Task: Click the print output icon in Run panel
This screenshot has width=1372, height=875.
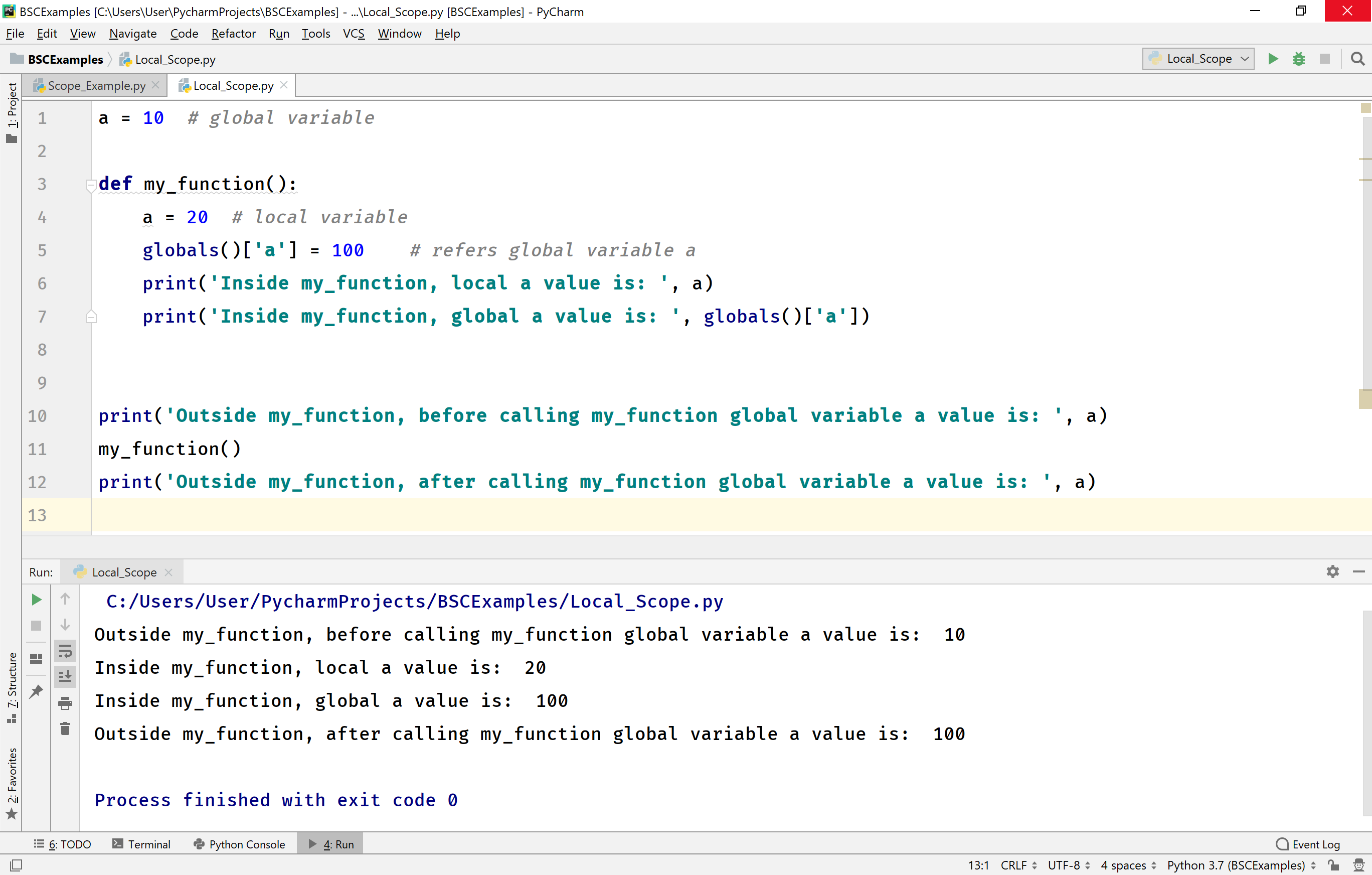Action: (x=65, y=703)
